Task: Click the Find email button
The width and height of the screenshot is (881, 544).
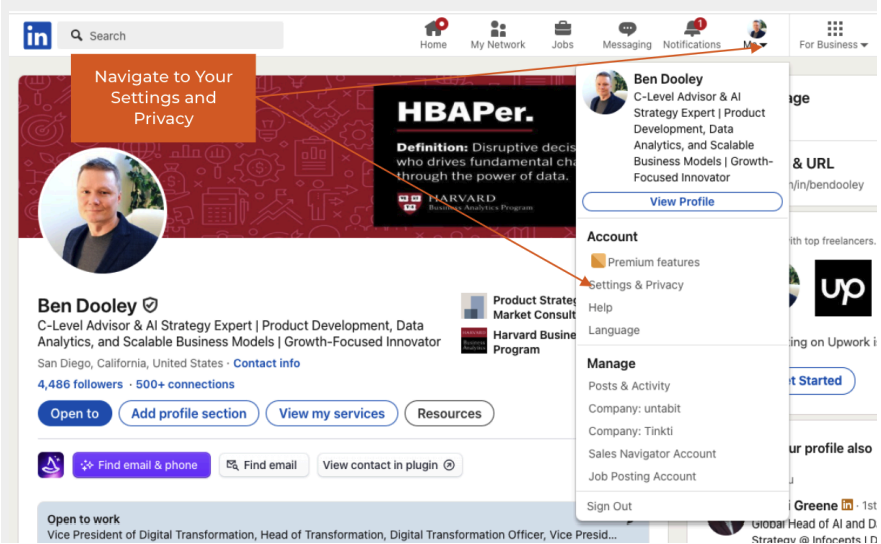Action: click(264, 465)
